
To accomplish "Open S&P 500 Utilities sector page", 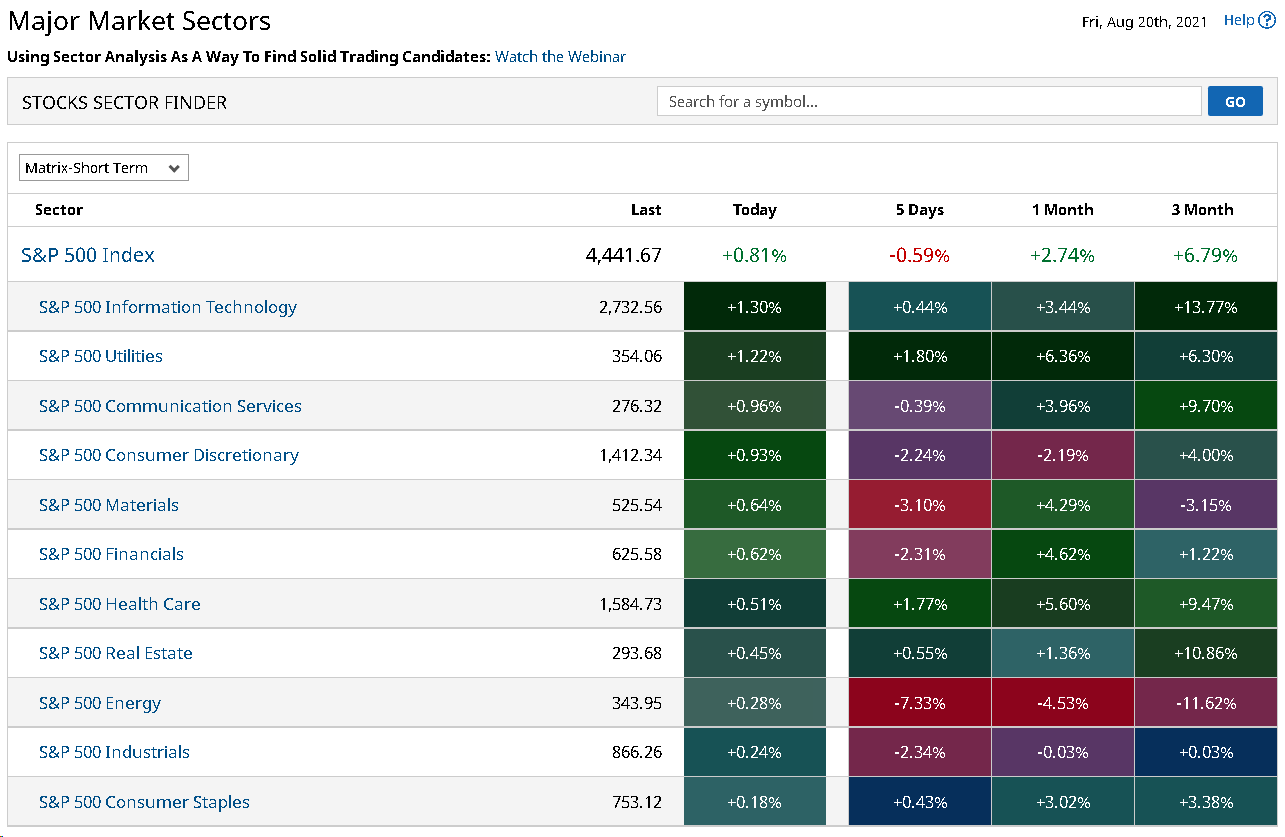I will 101,356.
